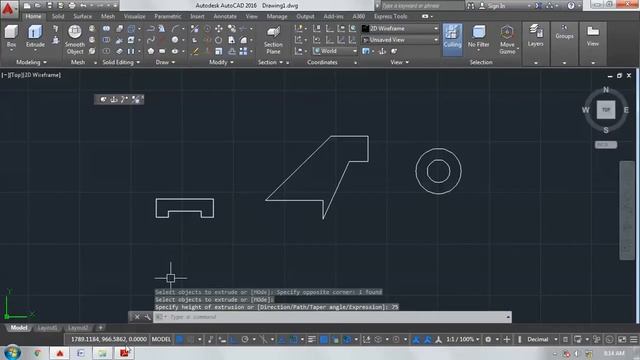
Task: Expand the Draw panel
Action: (165, 62)
